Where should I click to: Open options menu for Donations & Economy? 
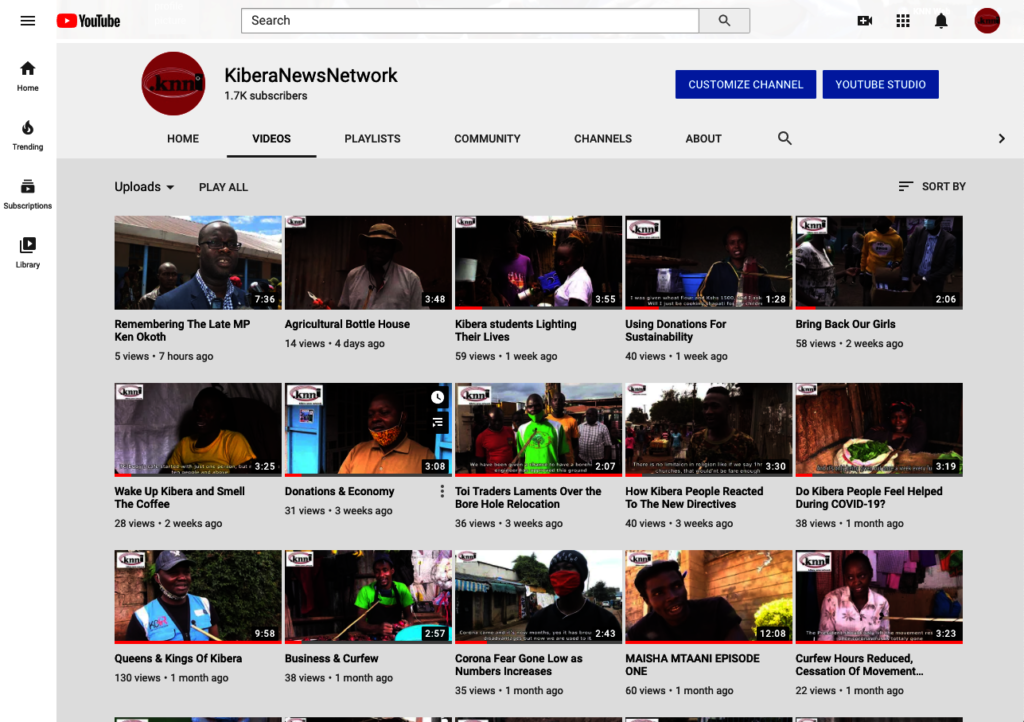[442, 492]
